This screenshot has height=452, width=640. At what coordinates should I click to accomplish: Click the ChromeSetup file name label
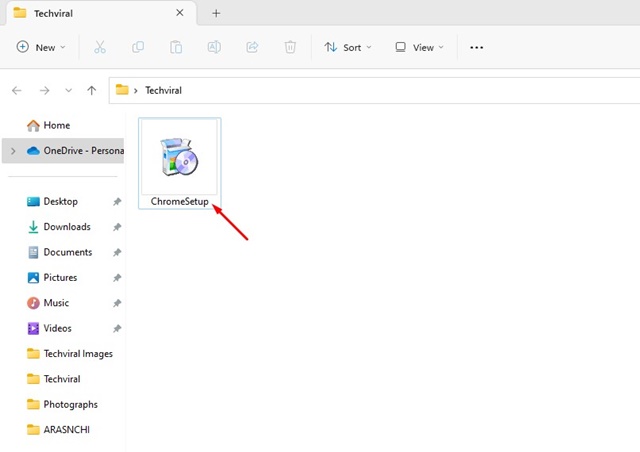click(x=180, y=201)
